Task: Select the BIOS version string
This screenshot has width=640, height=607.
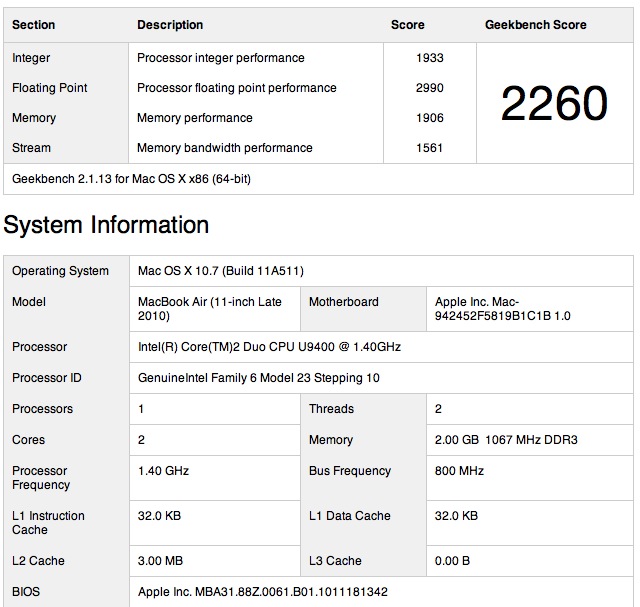Action: (262, 592)
